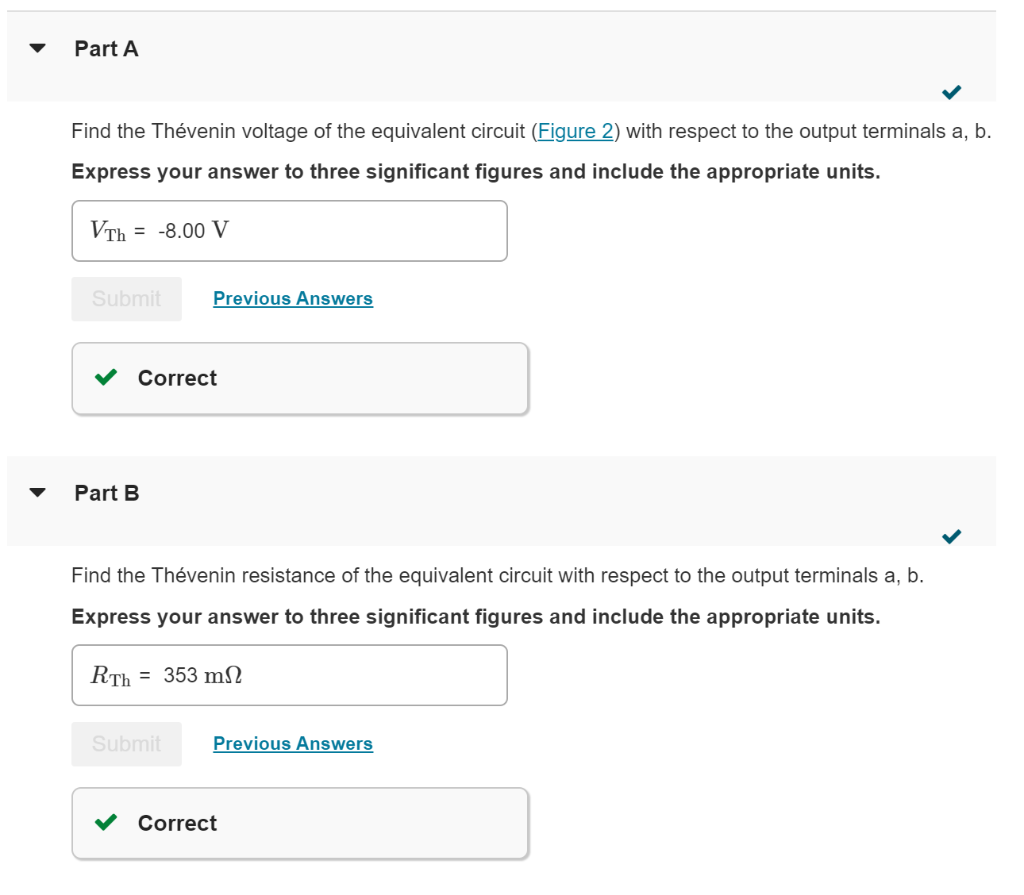1024x895 pixels.
Task: Click the Part A completion checkmark icon
Action: point(952,92)
